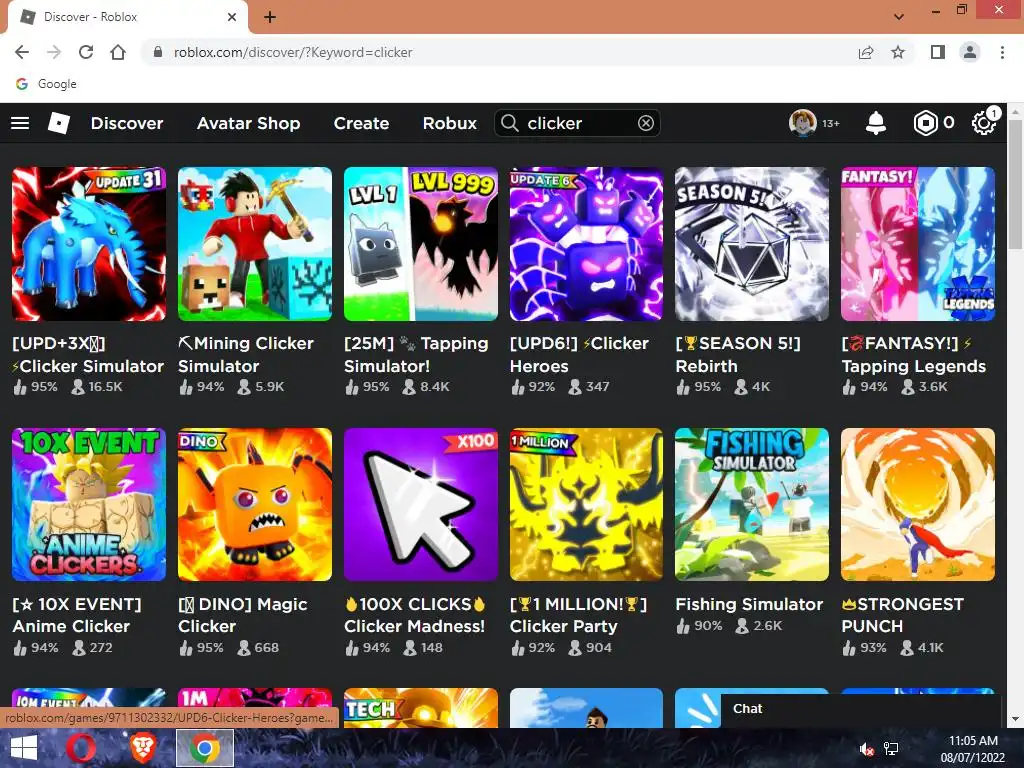Open the user avatar profile
The width and height of the screenshot is (1024, 768).
coord(803,123)
